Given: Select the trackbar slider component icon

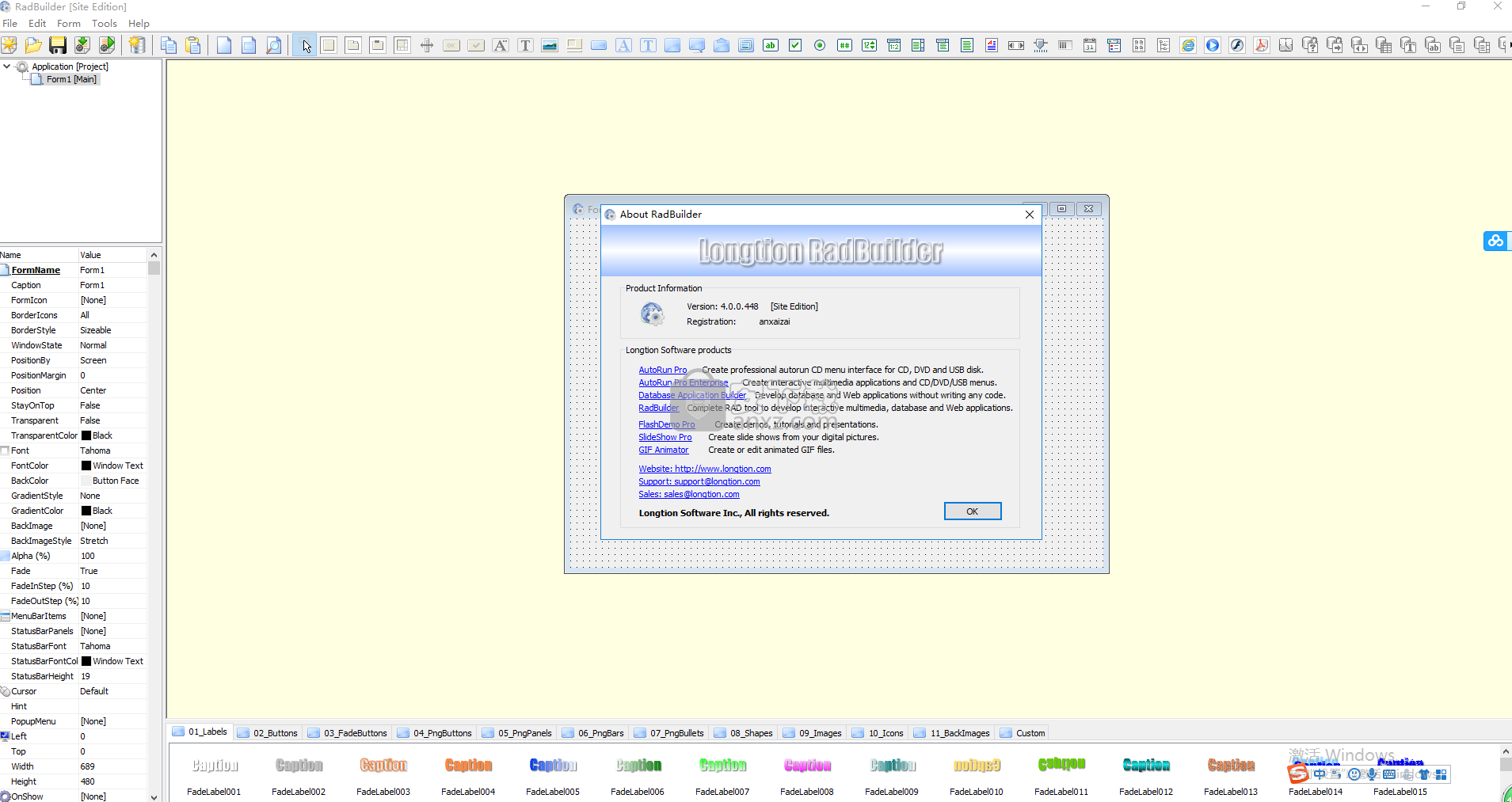Looking at the screenshot, I should [x=1041, y=45].
